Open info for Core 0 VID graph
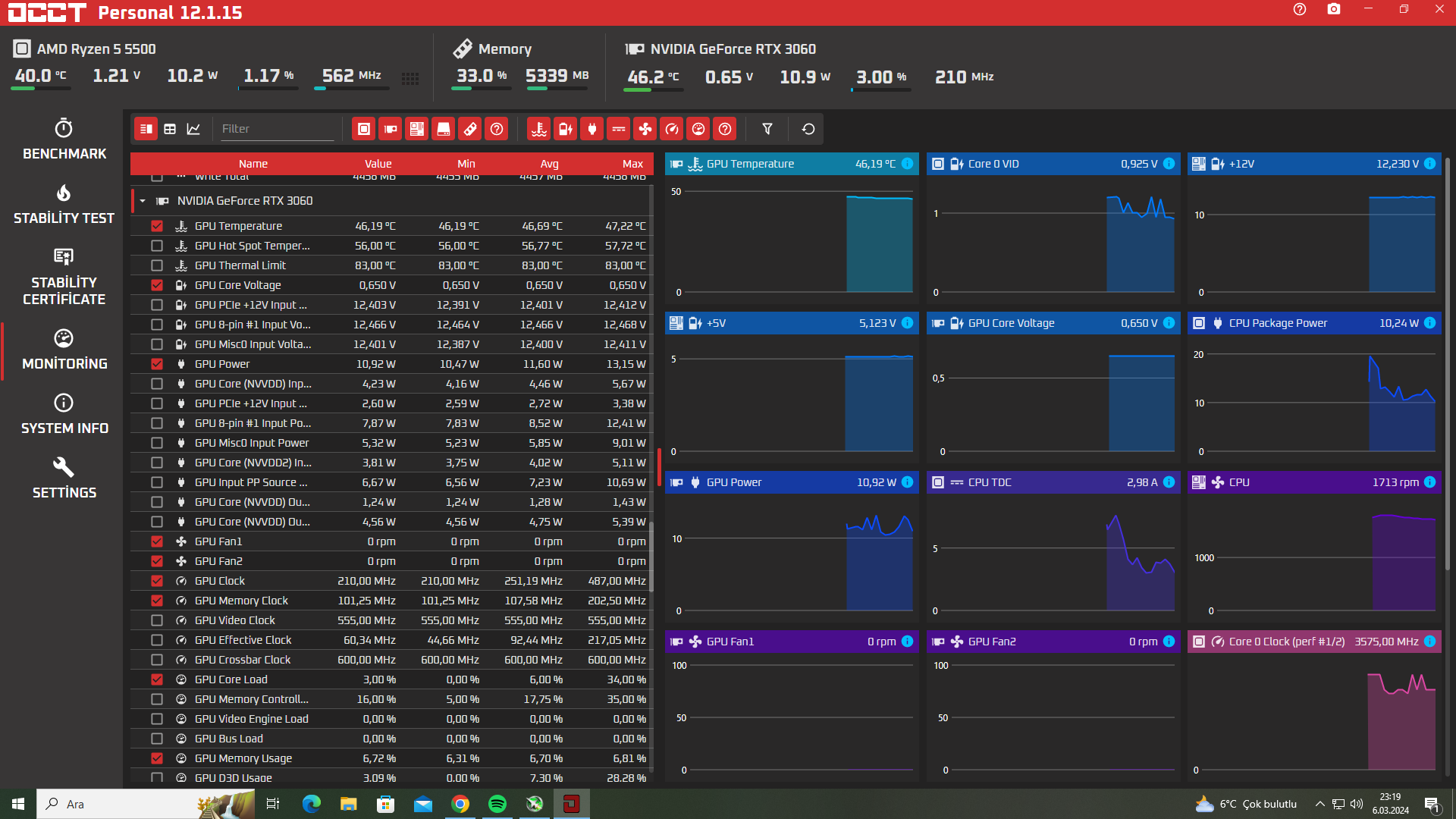 click(x=1169, y=164)
